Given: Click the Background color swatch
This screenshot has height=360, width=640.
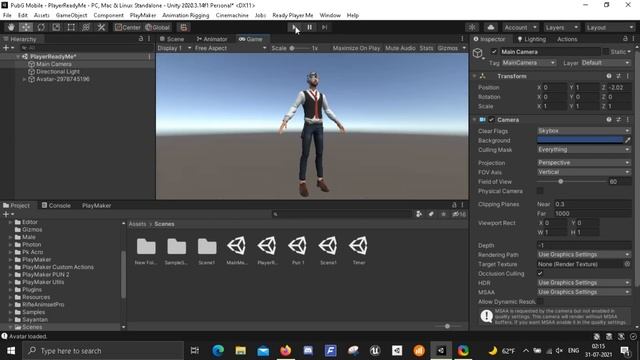Looking at the screenshot, I should 580,140.
